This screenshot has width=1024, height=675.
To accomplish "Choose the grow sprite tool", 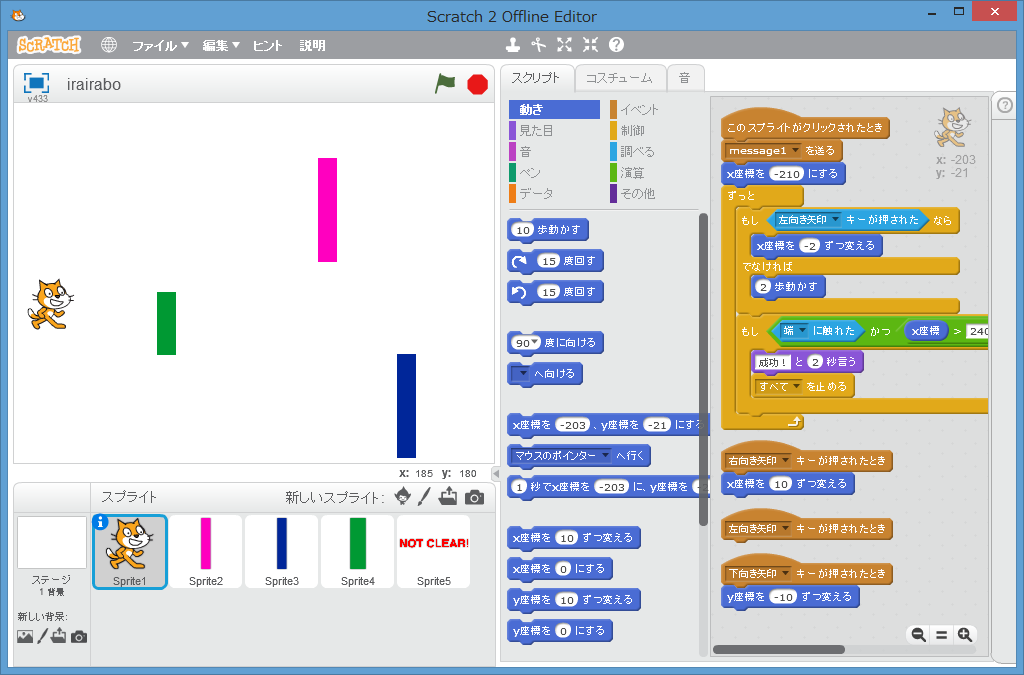I will point(564,45).
